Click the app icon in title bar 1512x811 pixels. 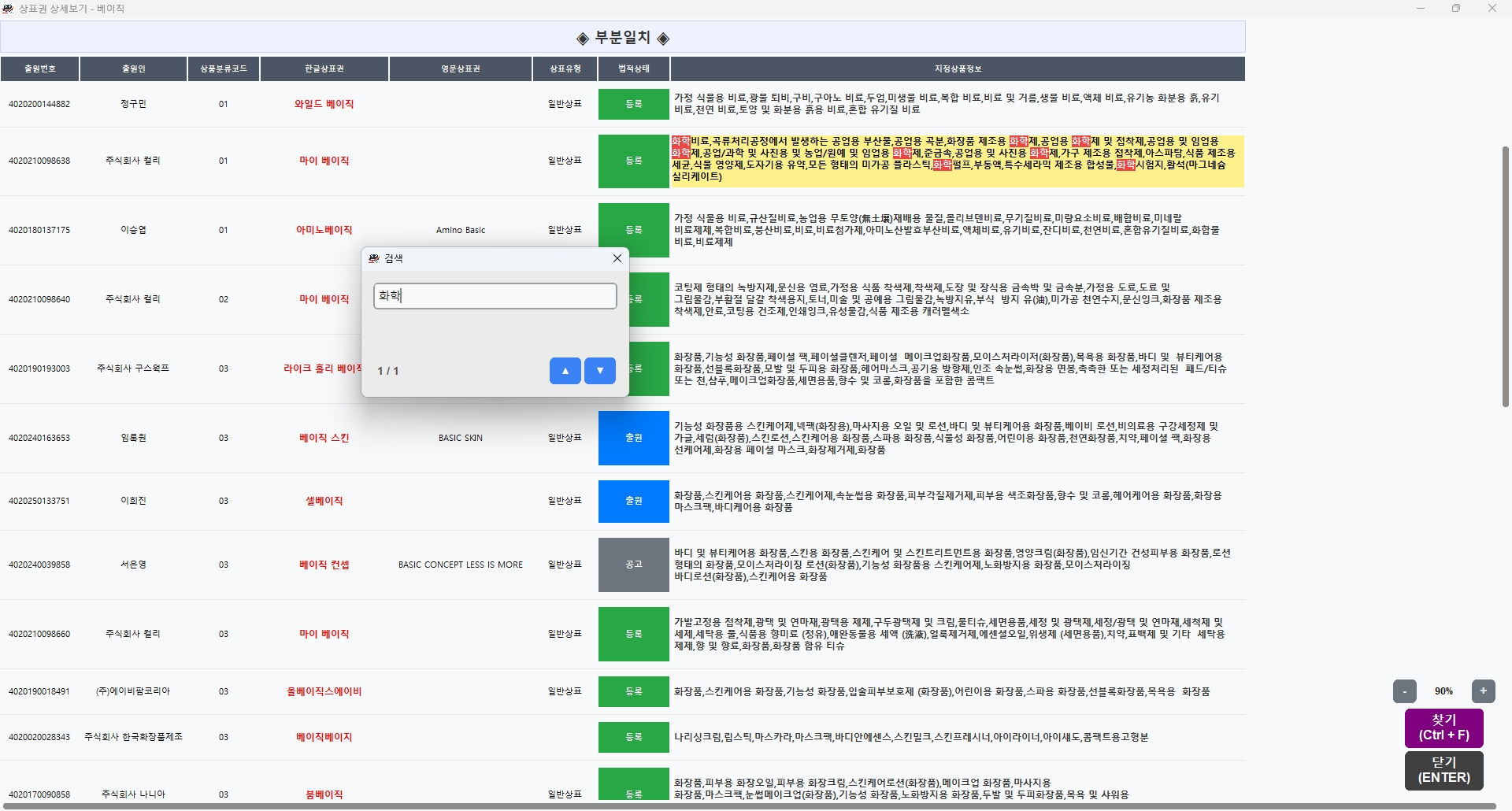(8, 9)
